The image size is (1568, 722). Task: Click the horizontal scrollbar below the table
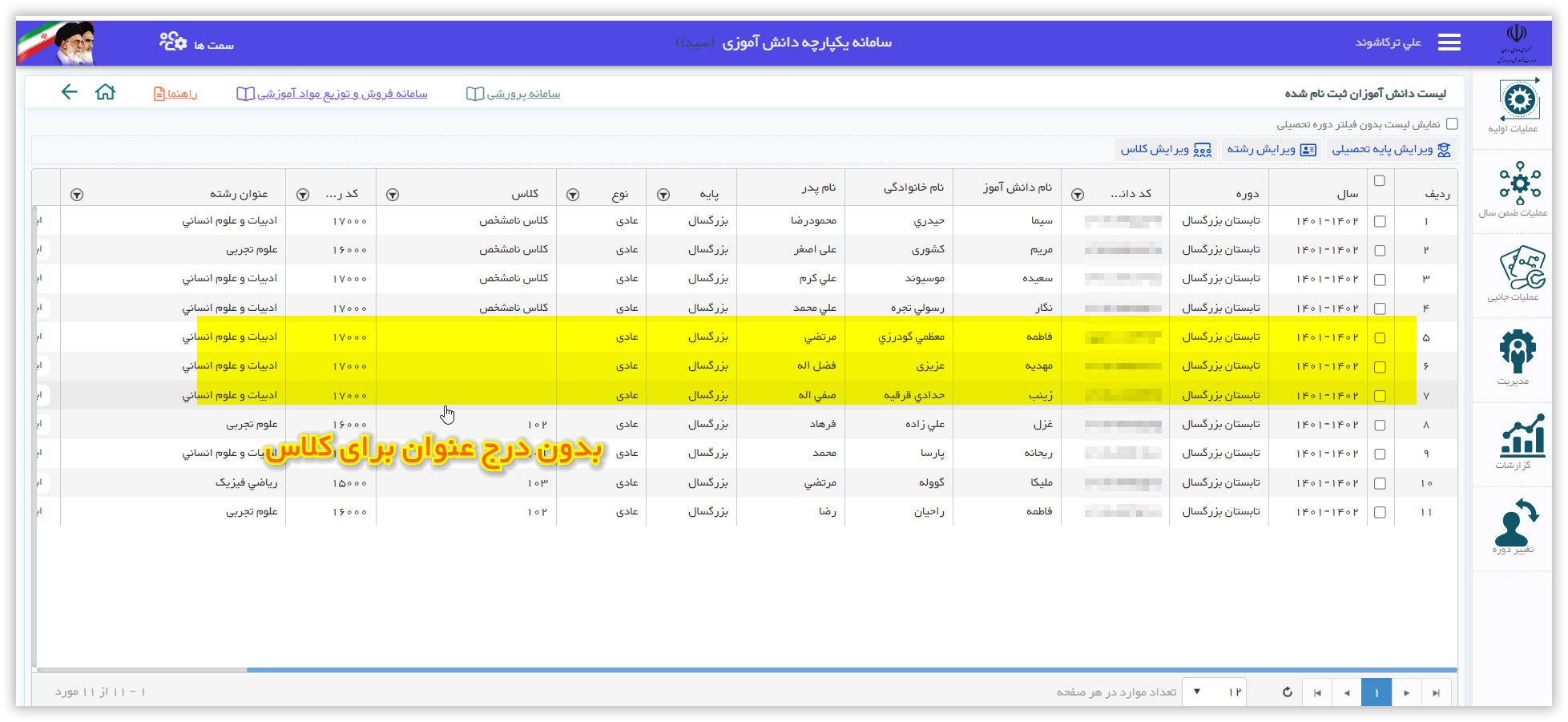pos(849,670)
